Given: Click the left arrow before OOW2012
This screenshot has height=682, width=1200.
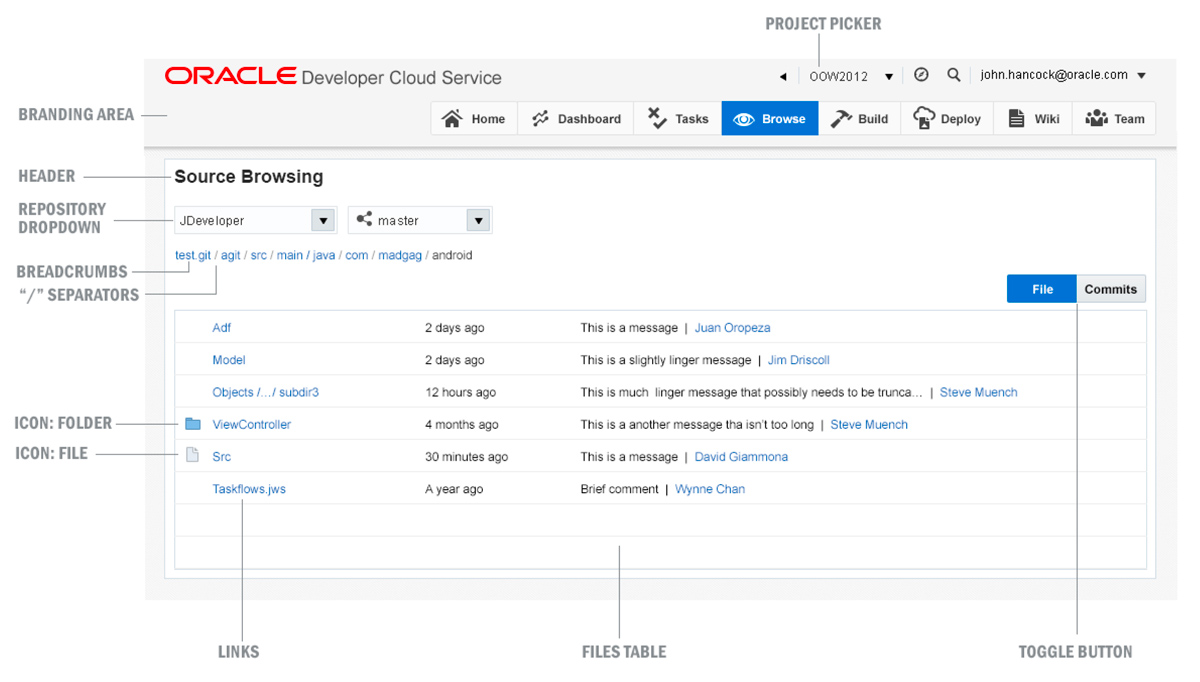Looking at the screenshot, I should [x=783, y=77].
